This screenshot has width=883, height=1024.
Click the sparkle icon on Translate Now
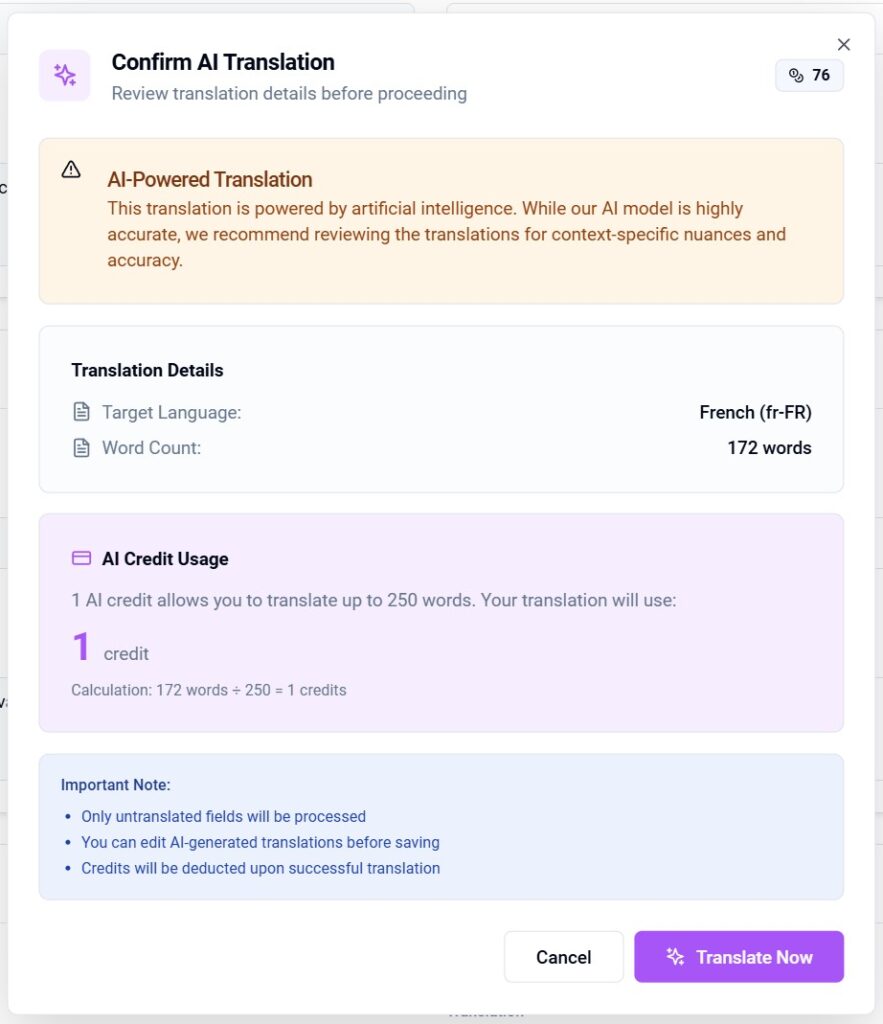point(675,957)
